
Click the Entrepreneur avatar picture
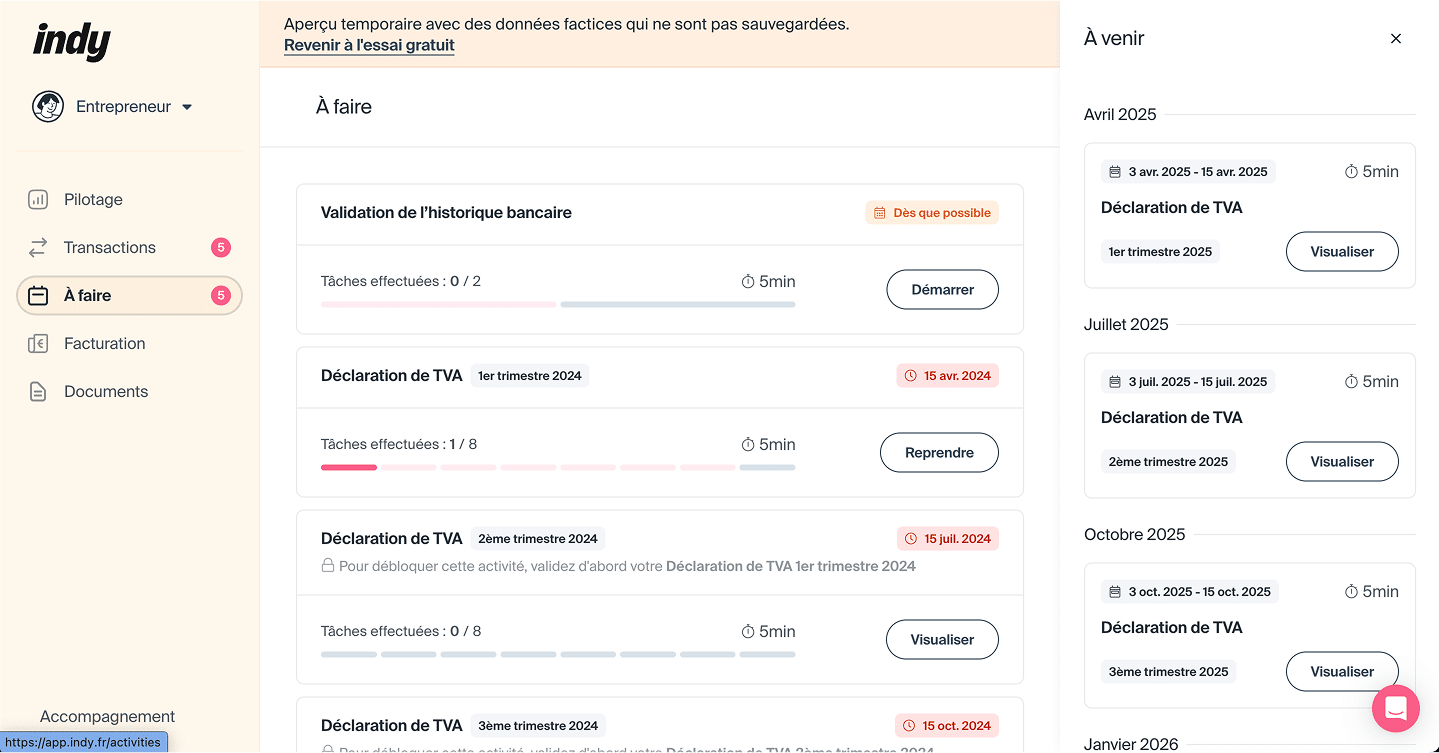(x=47, y=106)
